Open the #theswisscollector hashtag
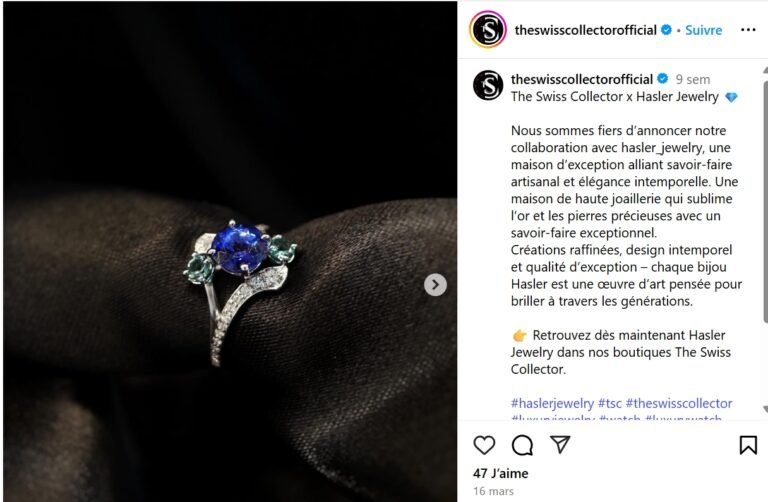Screen dimensions: 768x502 tap(679, 403)
